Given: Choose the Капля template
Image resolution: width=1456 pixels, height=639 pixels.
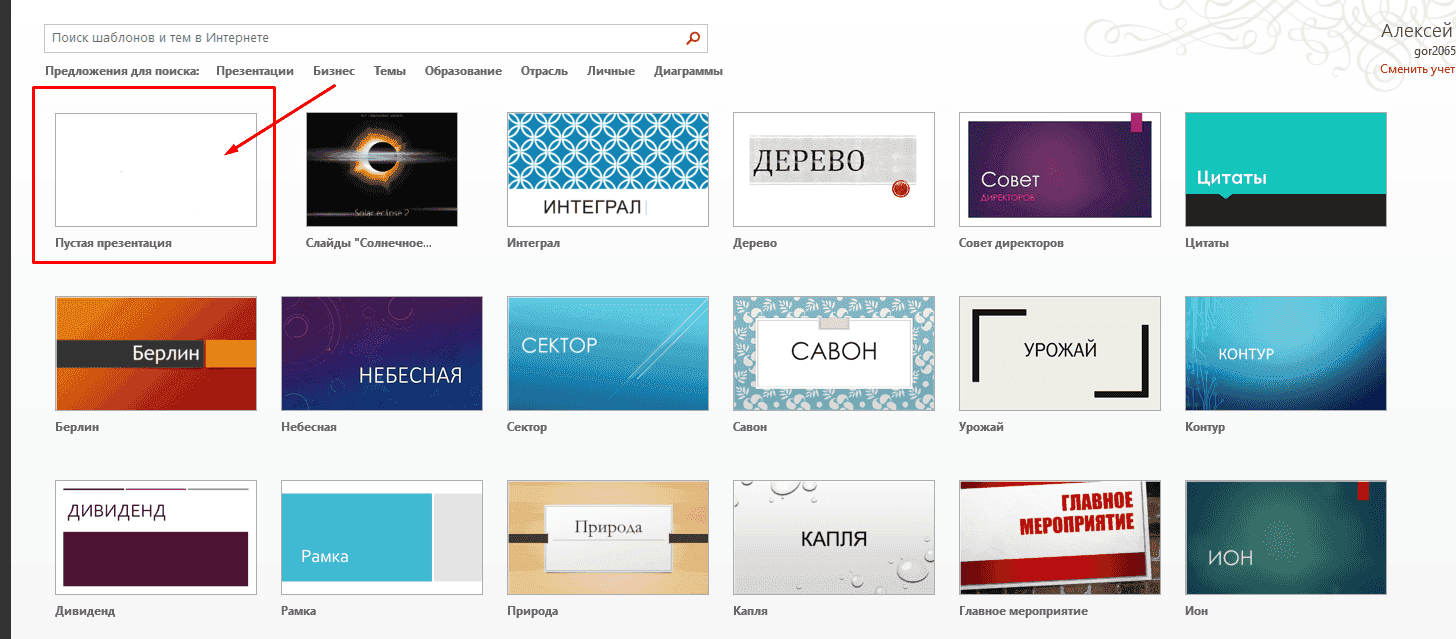Looking at the screenshot, I should tap(833, 537).
